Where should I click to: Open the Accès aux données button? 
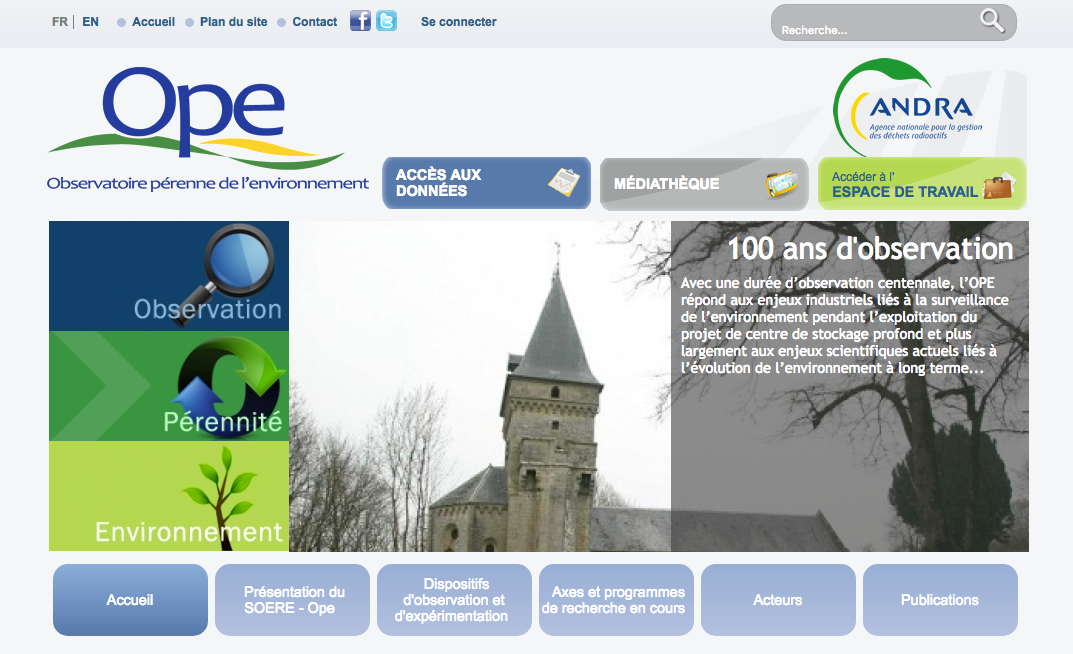[487, 183]
